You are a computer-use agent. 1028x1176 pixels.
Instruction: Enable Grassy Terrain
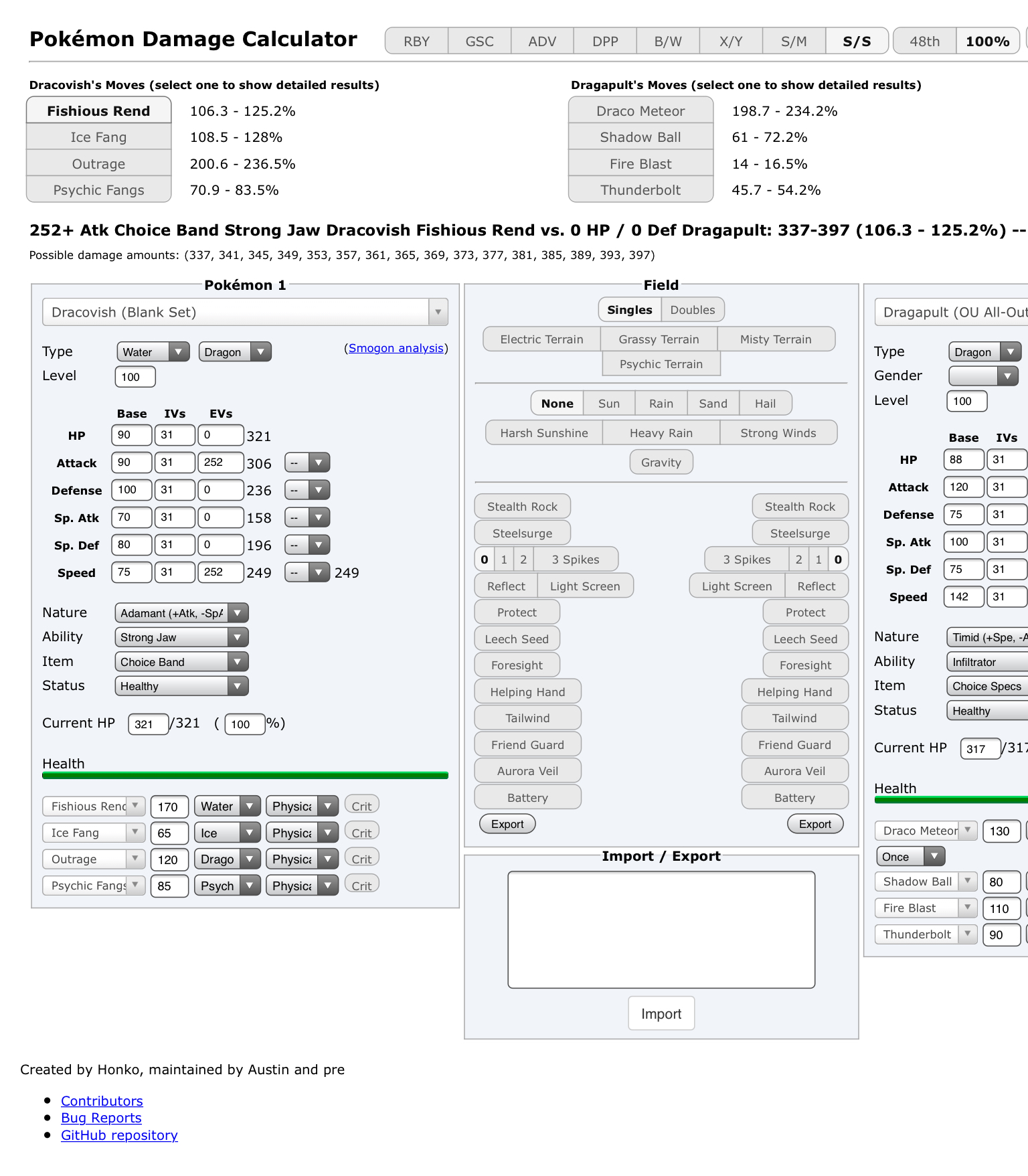[x=659, y=339]
